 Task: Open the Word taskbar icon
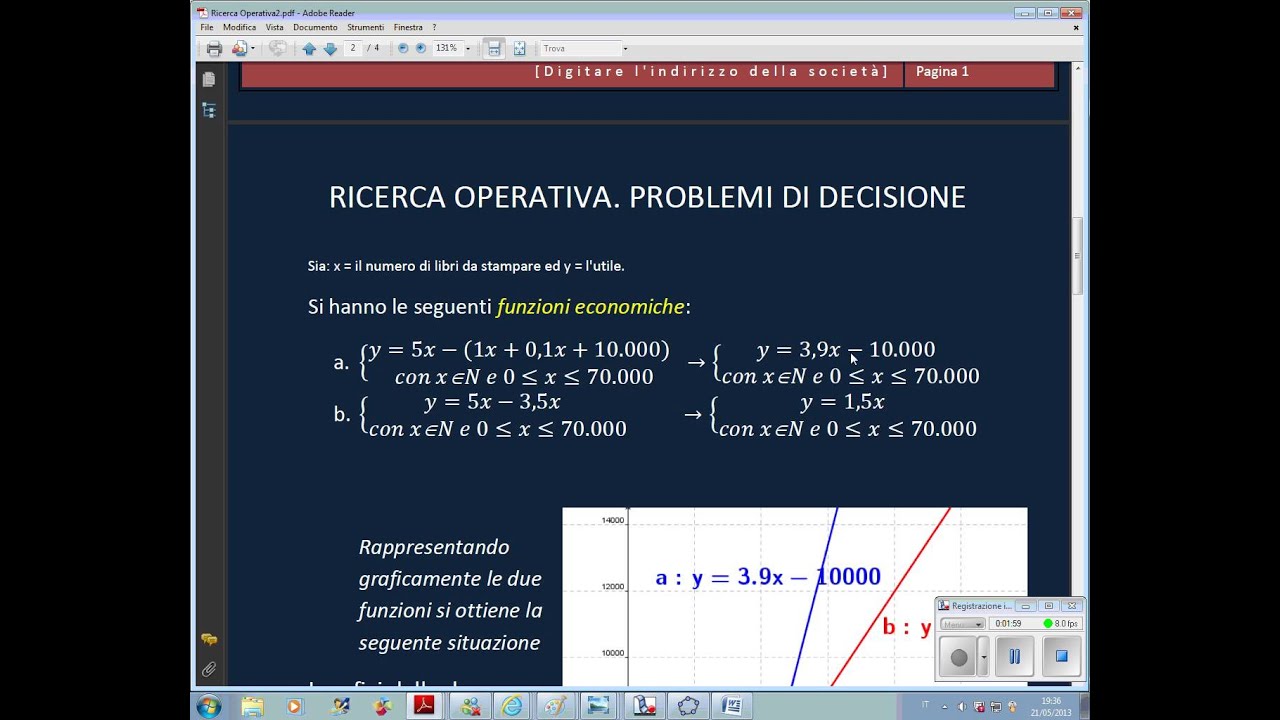732,706
